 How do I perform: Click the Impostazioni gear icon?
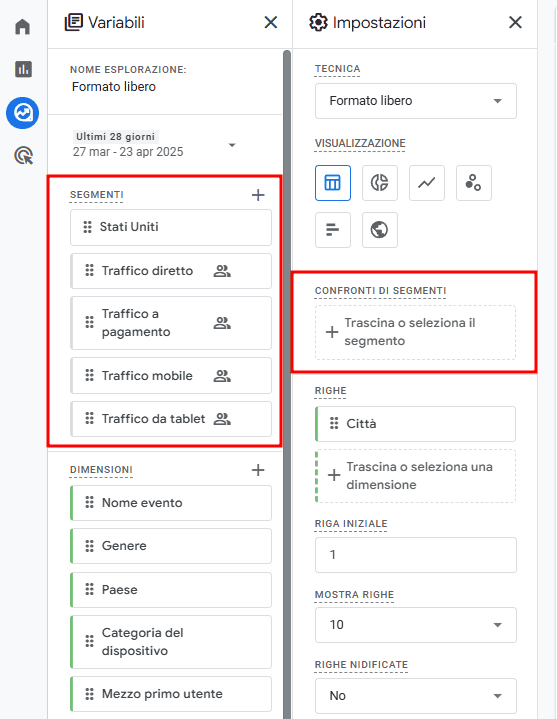318,22
